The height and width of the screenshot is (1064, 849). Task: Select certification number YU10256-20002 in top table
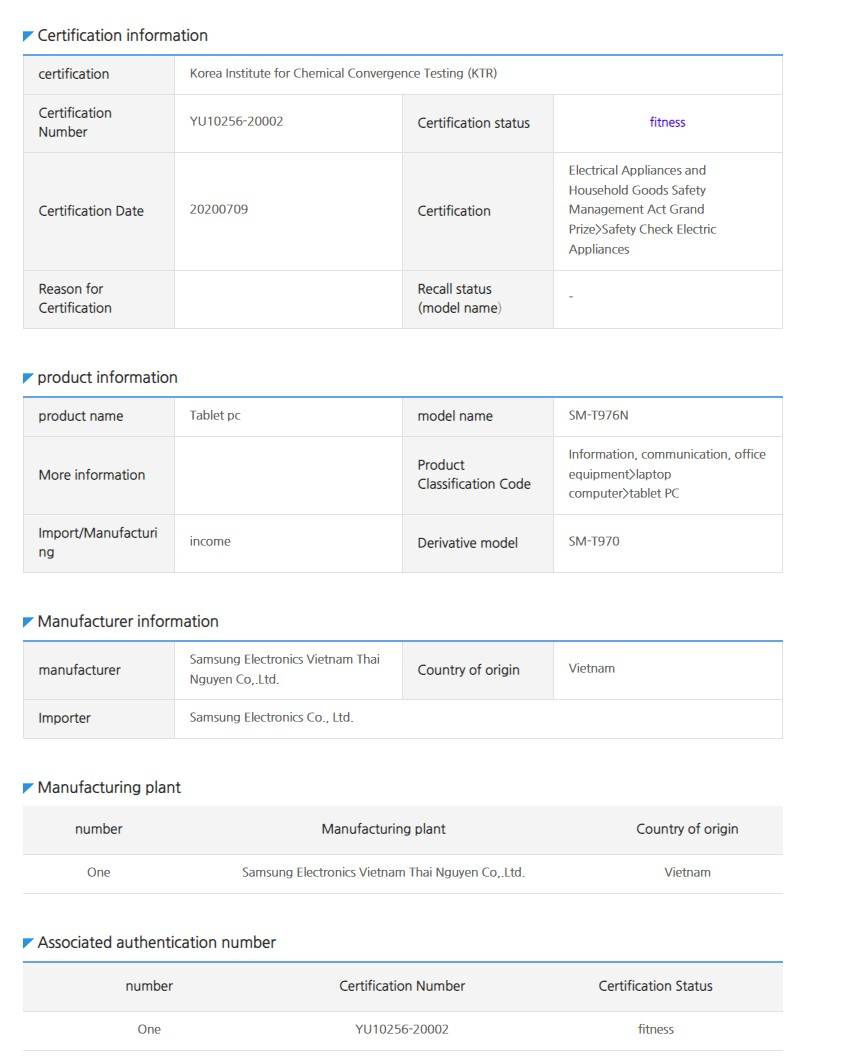click(x=236, y=121)
